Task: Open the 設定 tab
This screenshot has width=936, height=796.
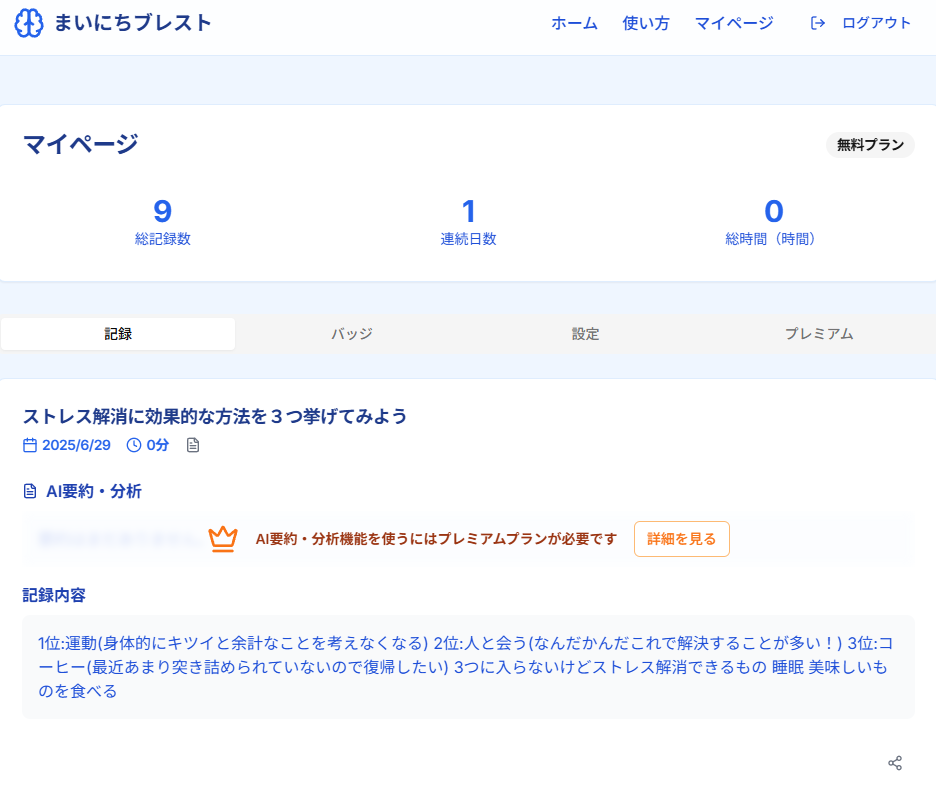Action: [x=586, y=334]
